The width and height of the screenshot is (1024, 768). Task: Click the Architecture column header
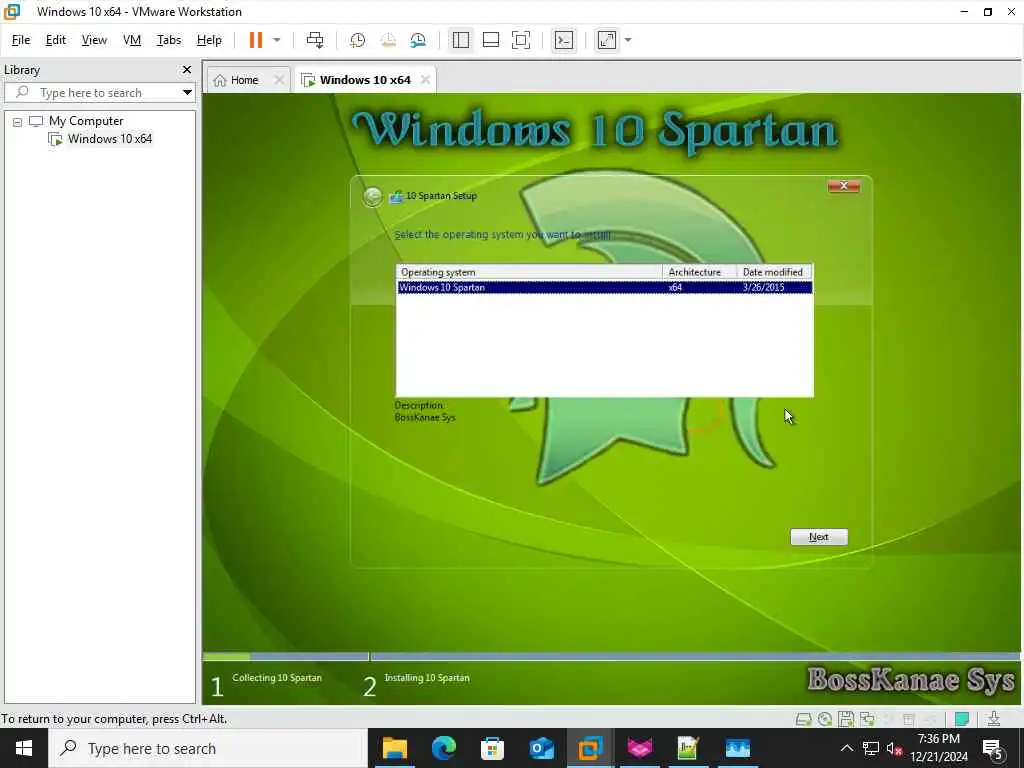tap(699, 272)
